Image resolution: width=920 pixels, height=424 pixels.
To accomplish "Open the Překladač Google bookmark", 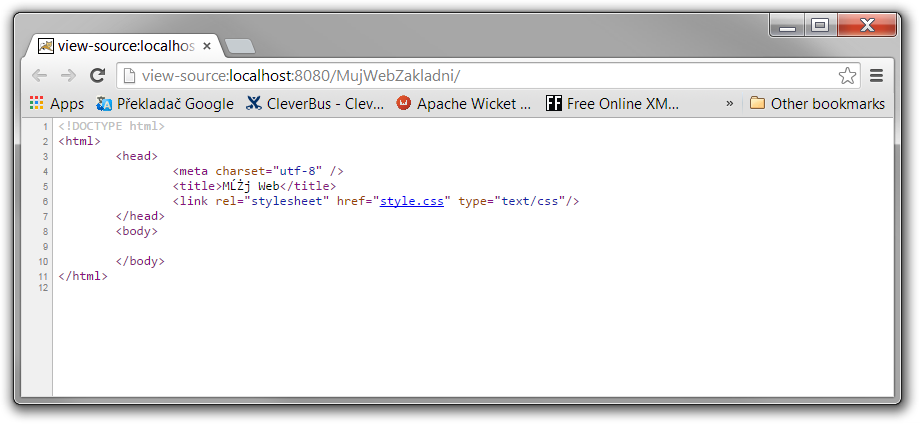I will [165, 104].
